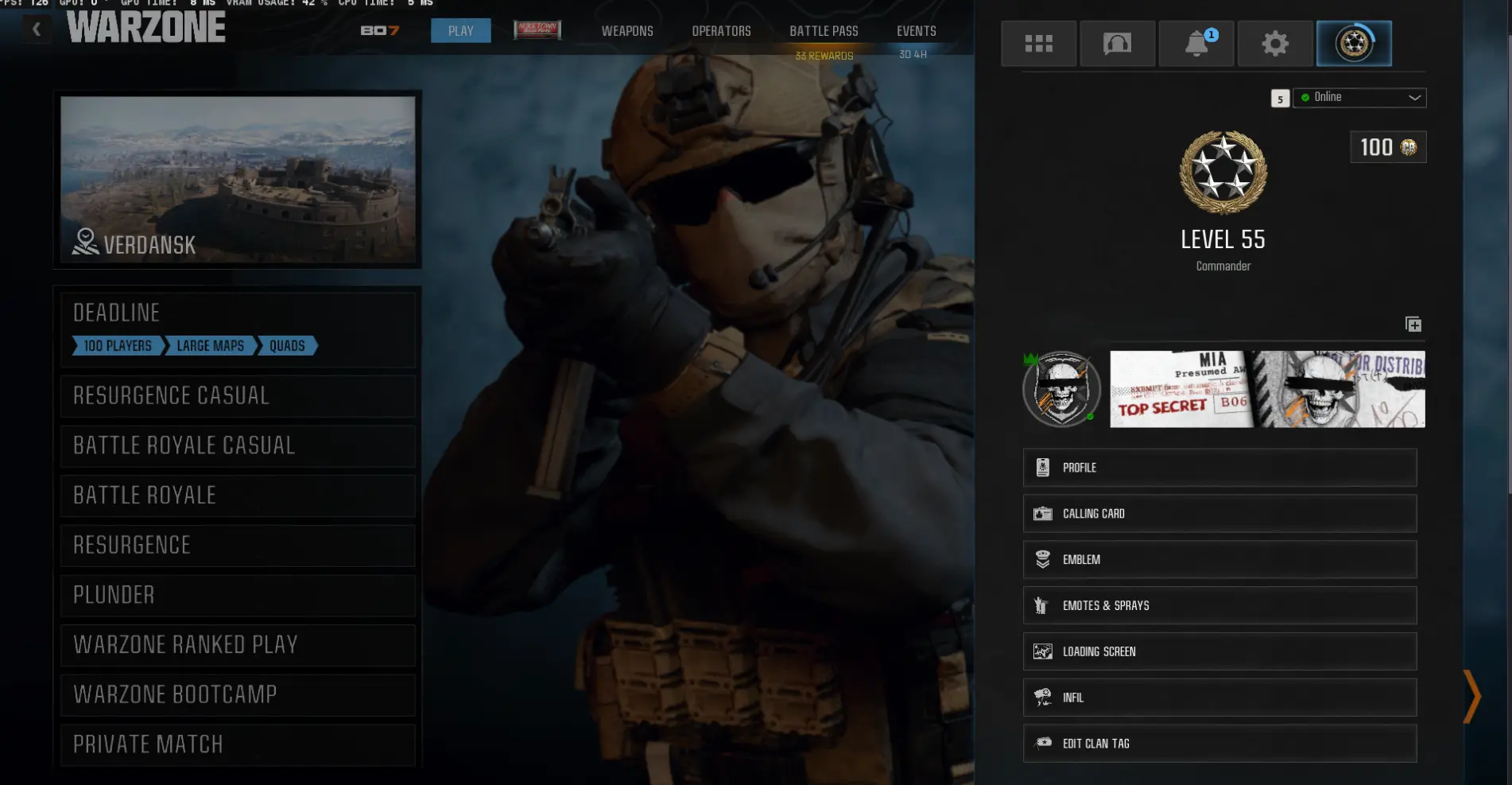Expand the orange right chevron arrow
Screen dimensions: 1512x785
pos(1471,697)
